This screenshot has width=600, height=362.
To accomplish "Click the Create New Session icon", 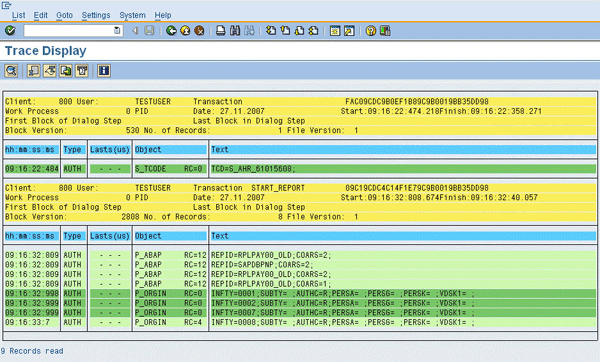I will point(335,31).
